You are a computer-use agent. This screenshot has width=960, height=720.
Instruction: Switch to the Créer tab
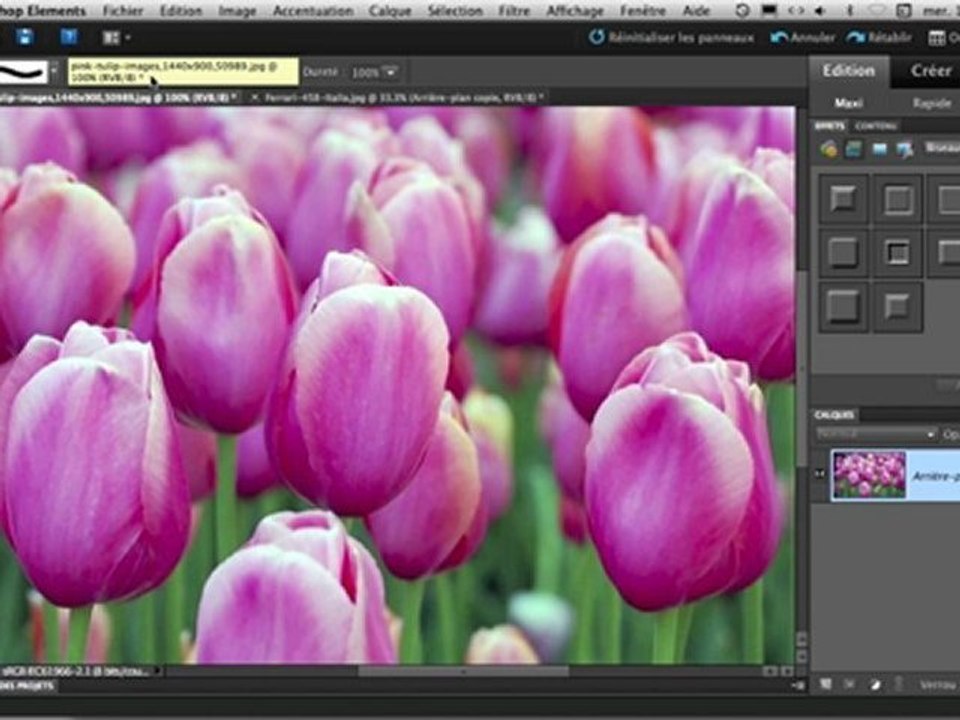coord(930,71)
